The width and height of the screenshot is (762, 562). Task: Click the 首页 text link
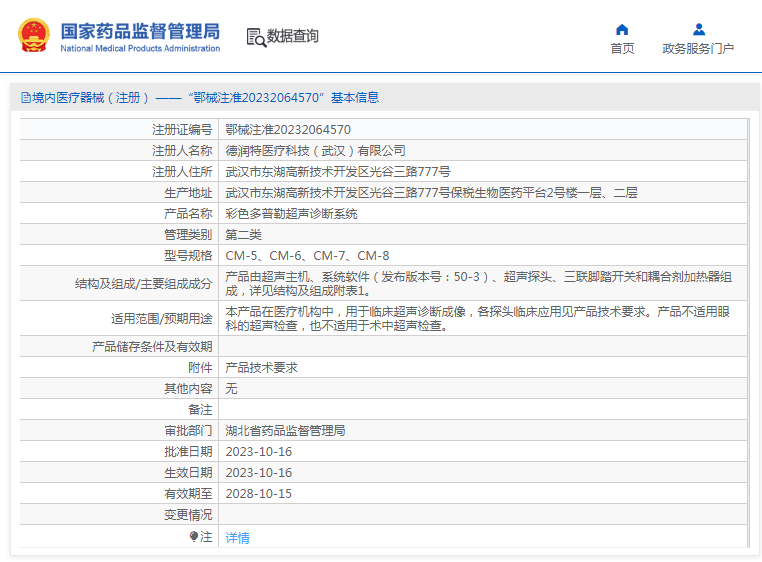click(x=622, y=49)
